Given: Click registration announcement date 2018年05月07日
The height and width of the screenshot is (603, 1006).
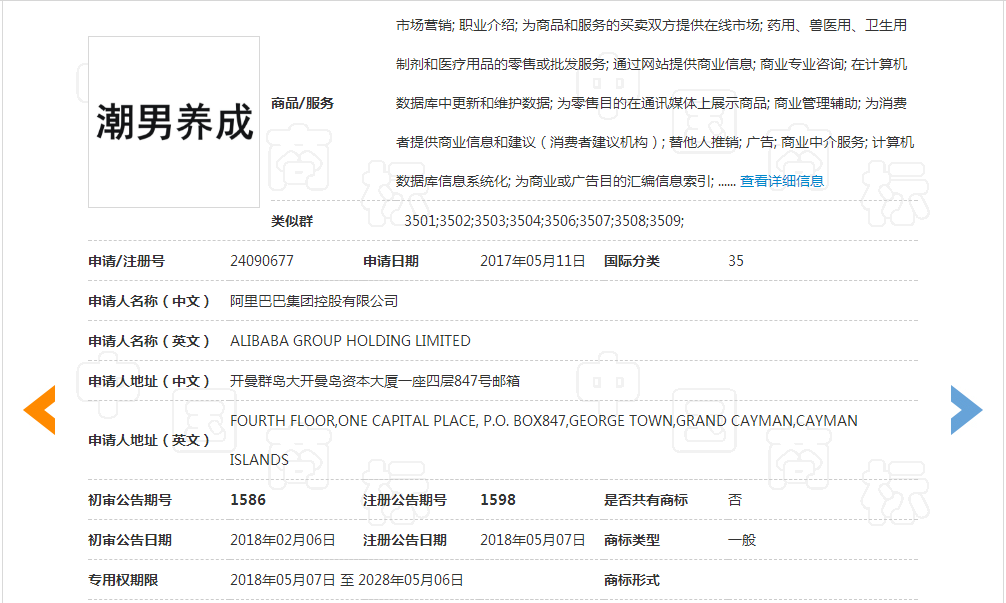Looking at the screenshot, I should pyautogui.click(x=533, y=541).
